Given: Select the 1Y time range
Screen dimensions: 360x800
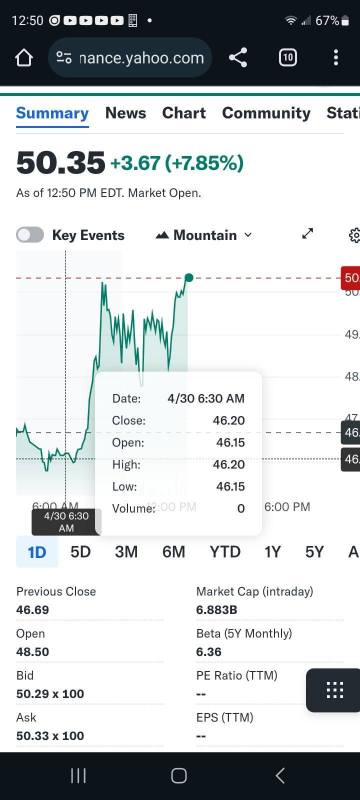Looking at the screenshot, I should pyautogui.click(x=272, y=552).
